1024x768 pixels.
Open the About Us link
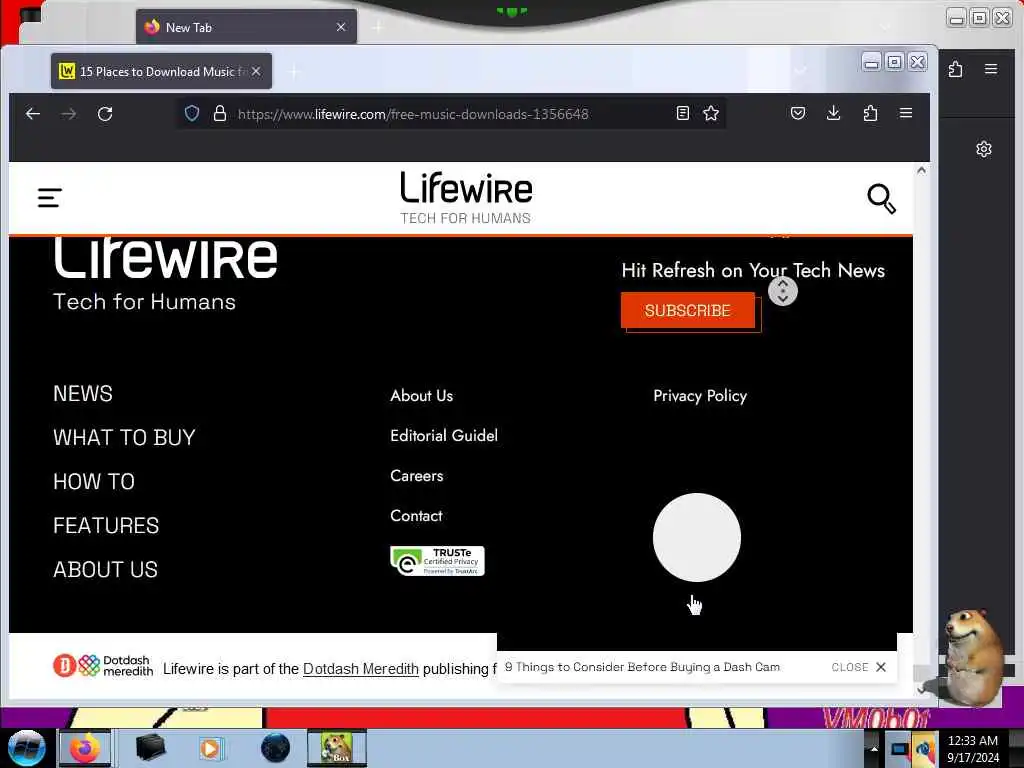(x=421, y=396)
